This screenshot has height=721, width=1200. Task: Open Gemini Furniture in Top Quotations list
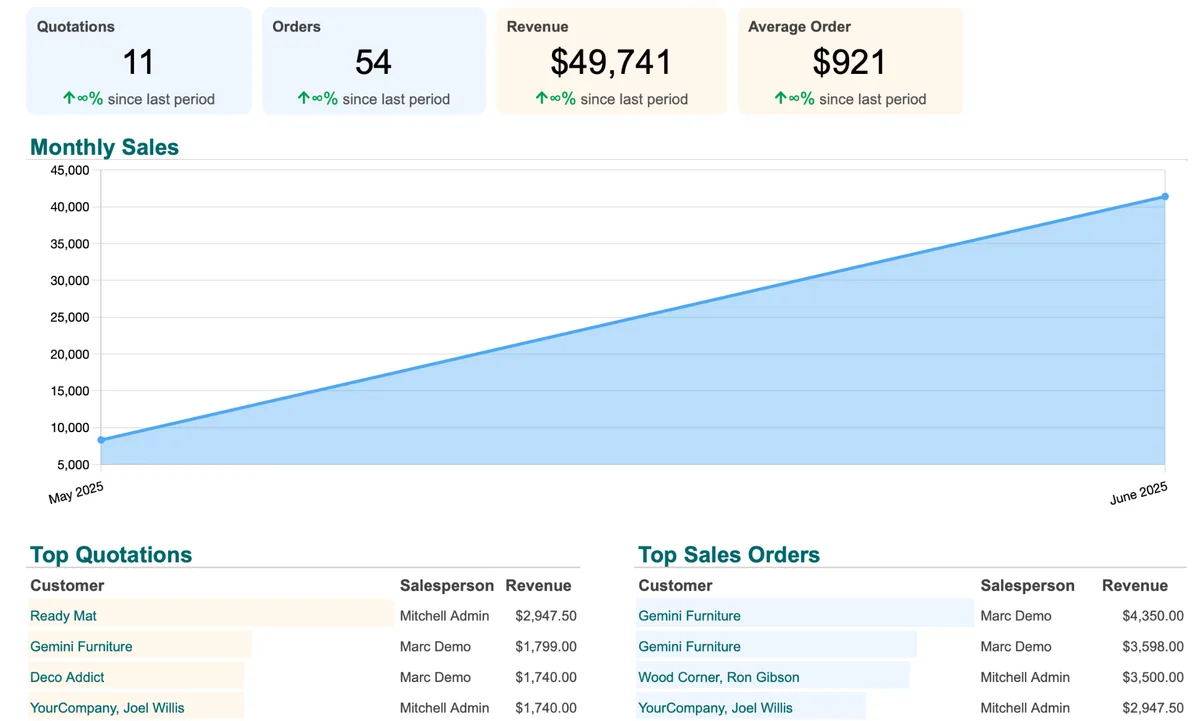coord(81,646)
